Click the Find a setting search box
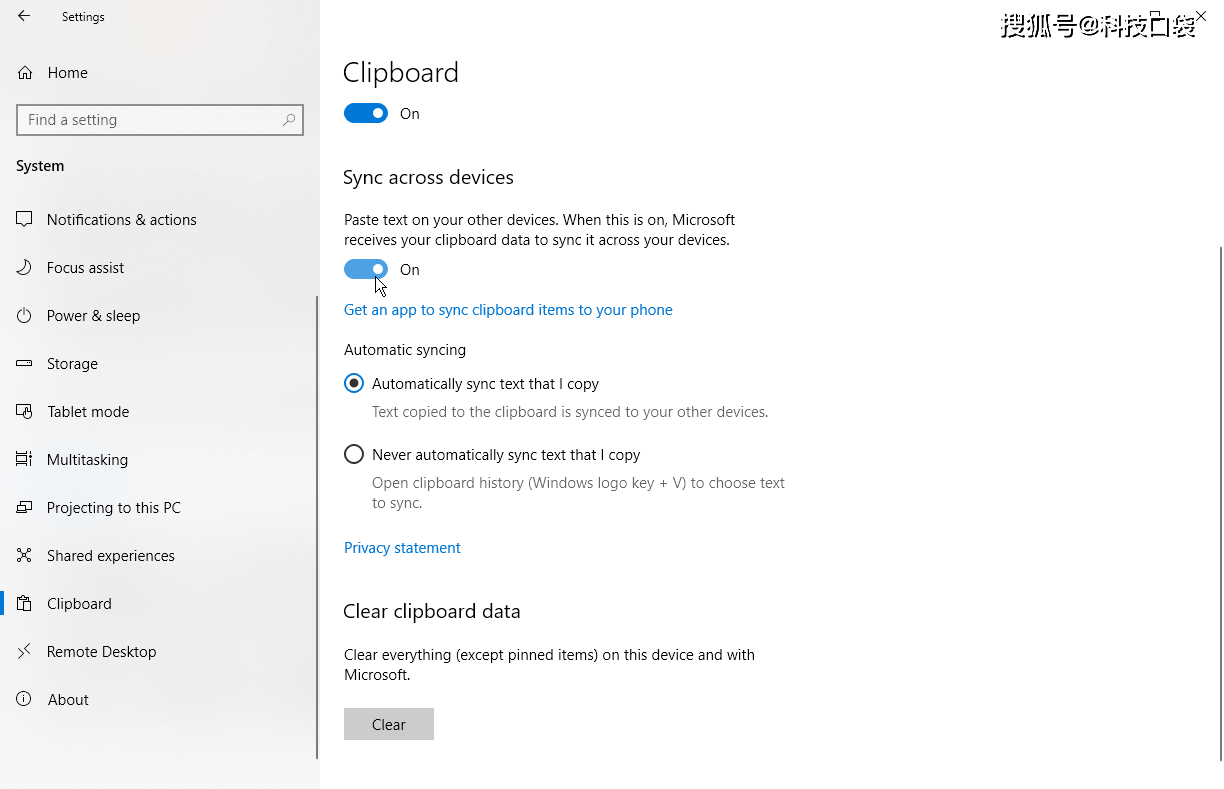The image size is (1224, 789). [x=160, y=120]
